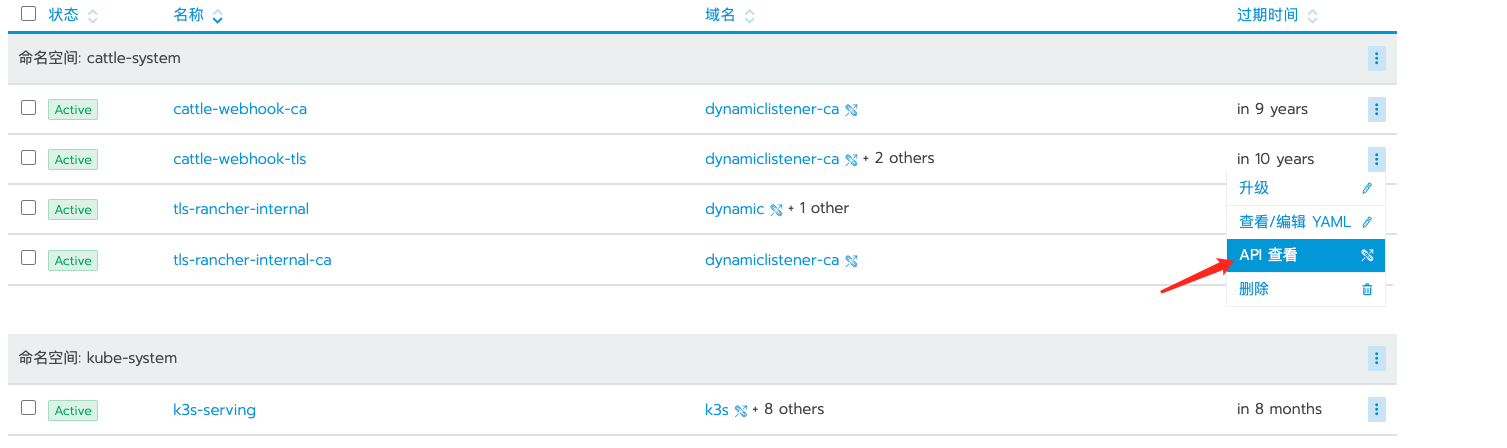The height and width of the screenshot is (448, 1507).
Task: Open kebab menu for k3s-serving row
Action: tap(1376, 409)
